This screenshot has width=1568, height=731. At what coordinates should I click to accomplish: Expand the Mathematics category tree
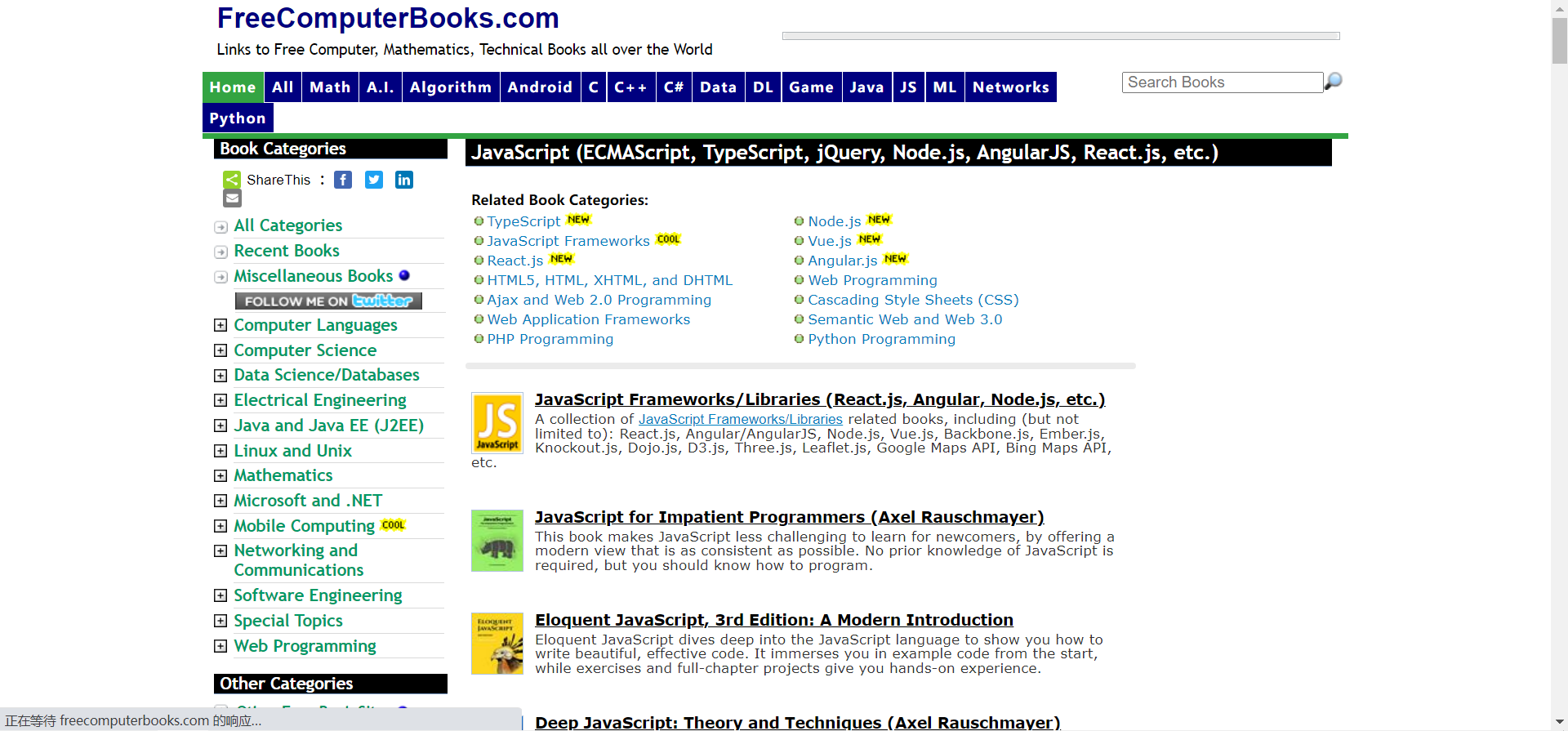click(220, 475)
